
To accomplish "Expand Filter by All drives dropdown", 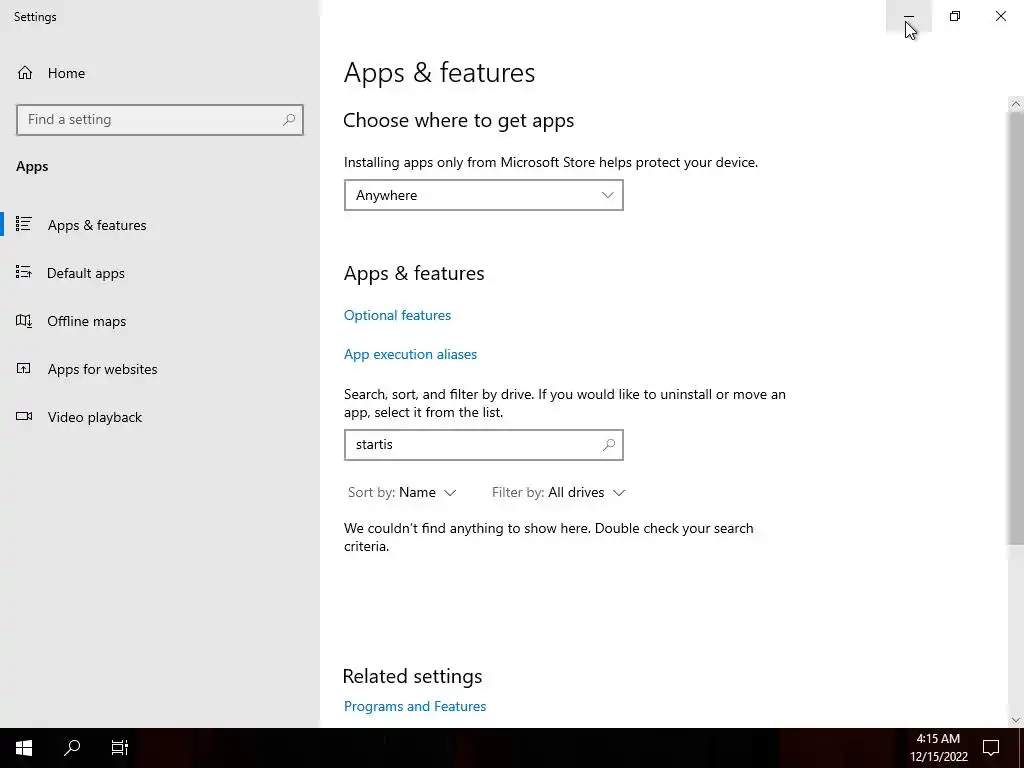I will pyautogui.click(x=558, y=492).
